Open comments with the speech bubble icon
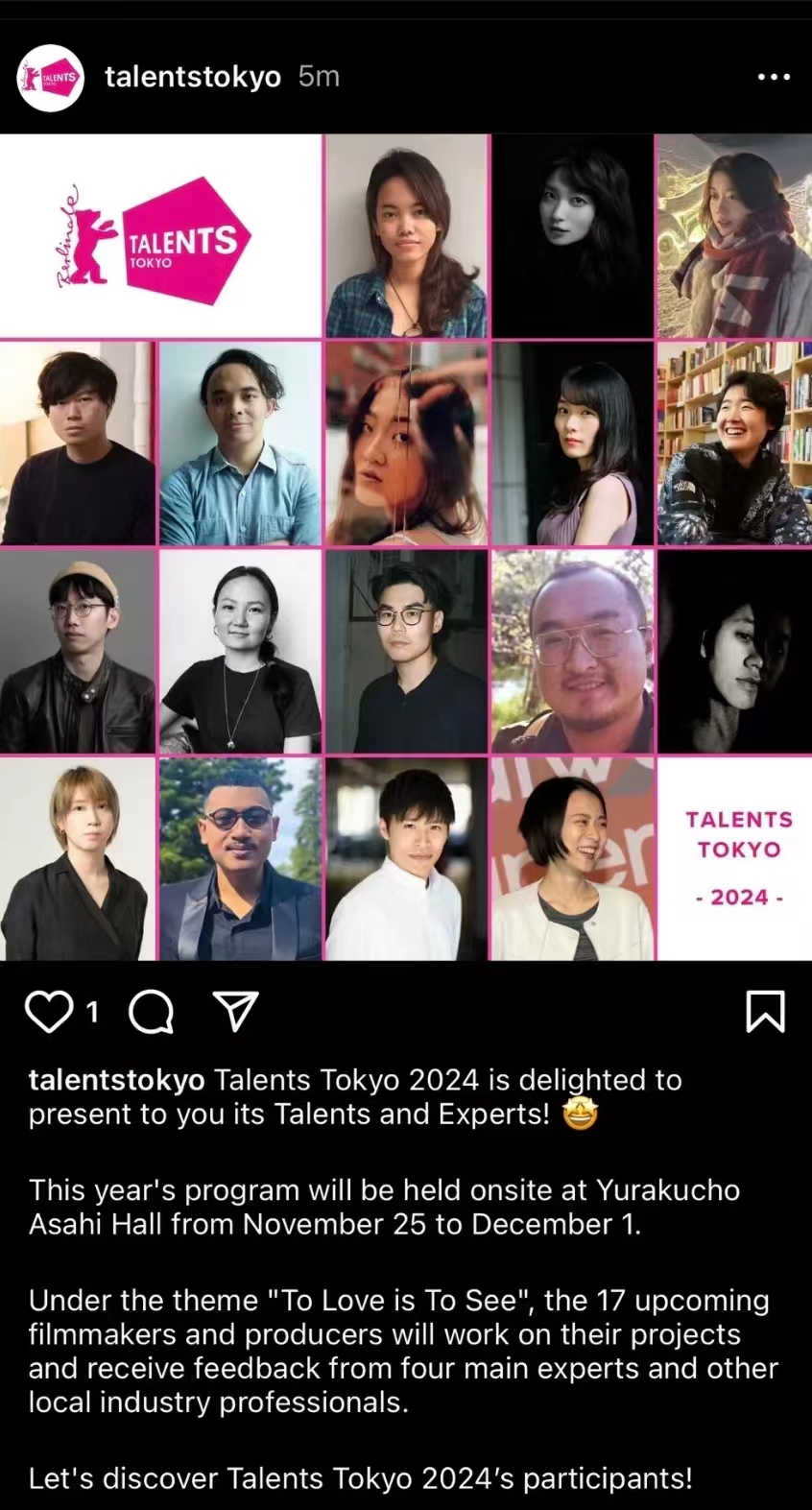The height and width of the screenshot is (1510, 812). (x=151, y=1012)
